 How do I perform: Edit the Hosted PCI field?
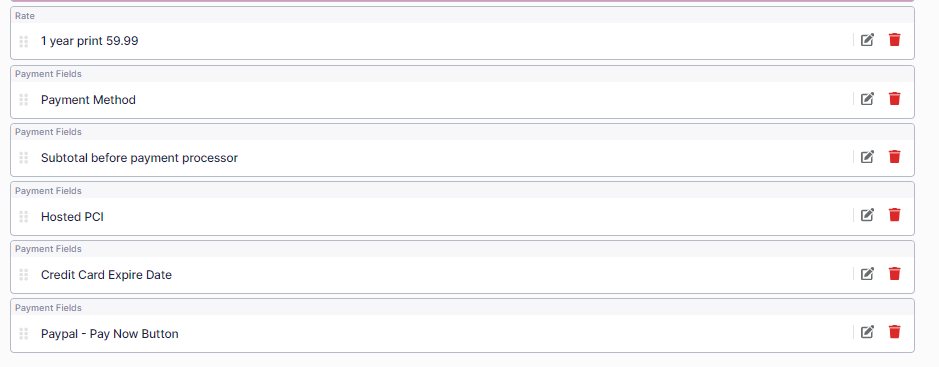(867, 215)
